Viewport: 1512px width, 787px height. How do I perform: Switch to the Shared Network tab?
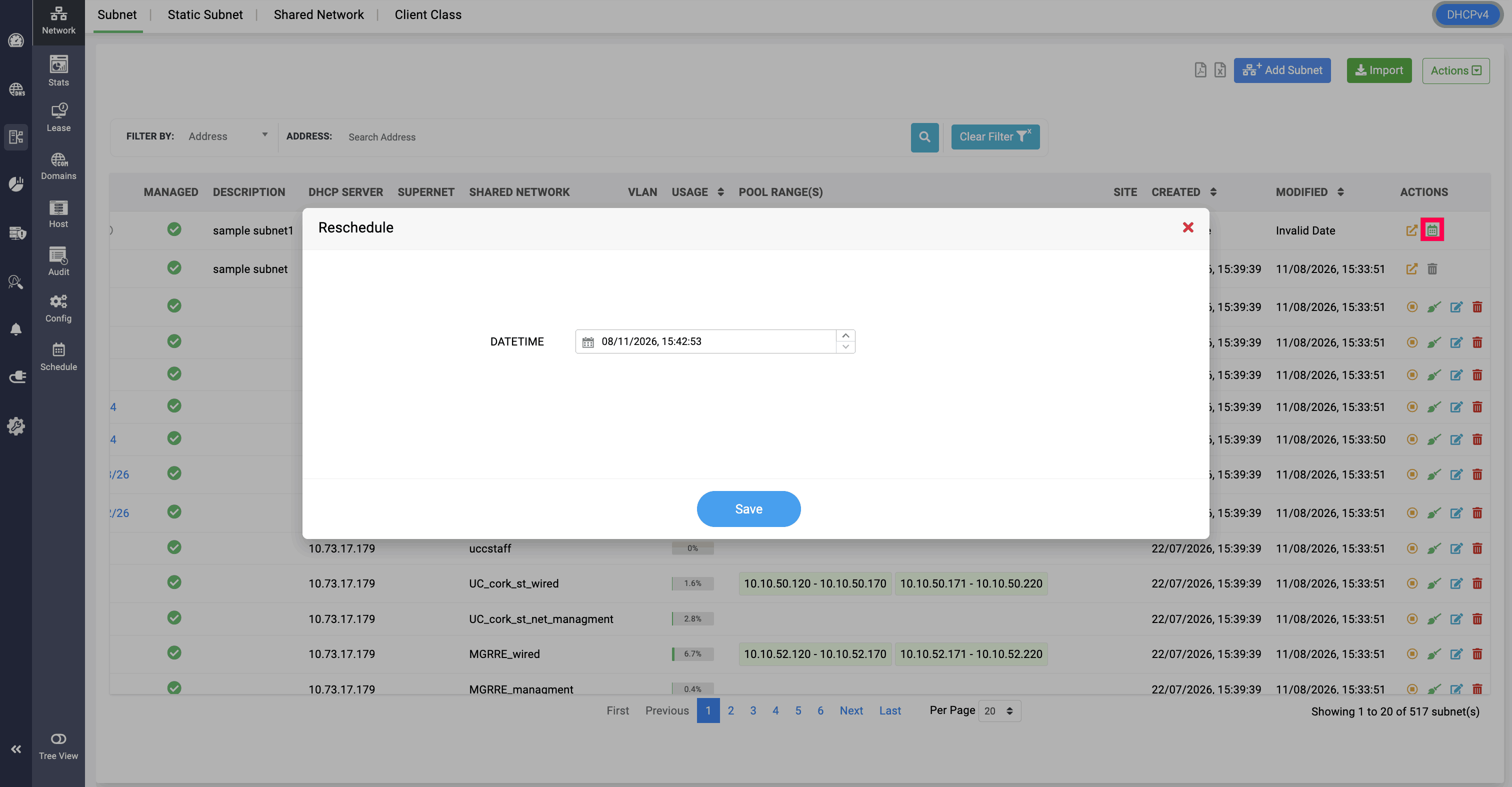[x=318, y=14]
